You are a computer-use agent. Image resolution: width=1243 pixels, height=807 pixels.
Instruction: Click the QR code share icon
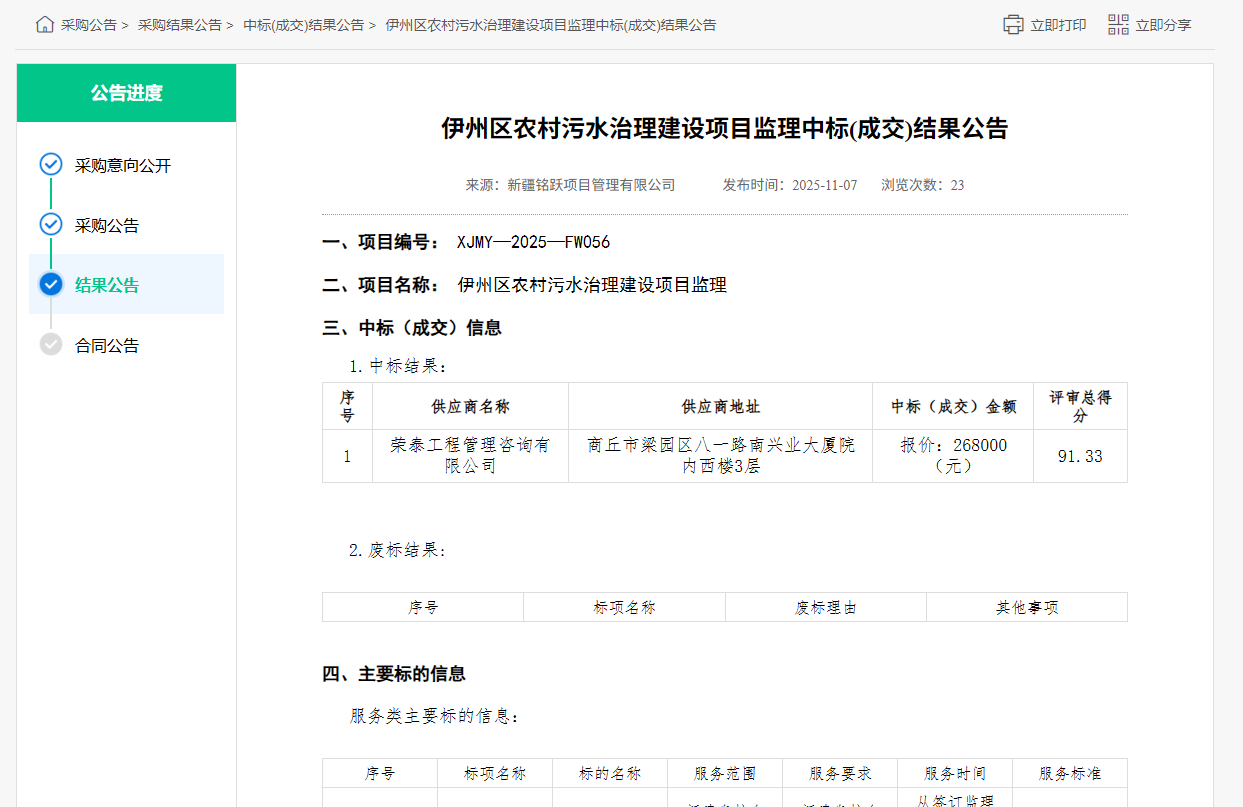(x=1118, y=25)
